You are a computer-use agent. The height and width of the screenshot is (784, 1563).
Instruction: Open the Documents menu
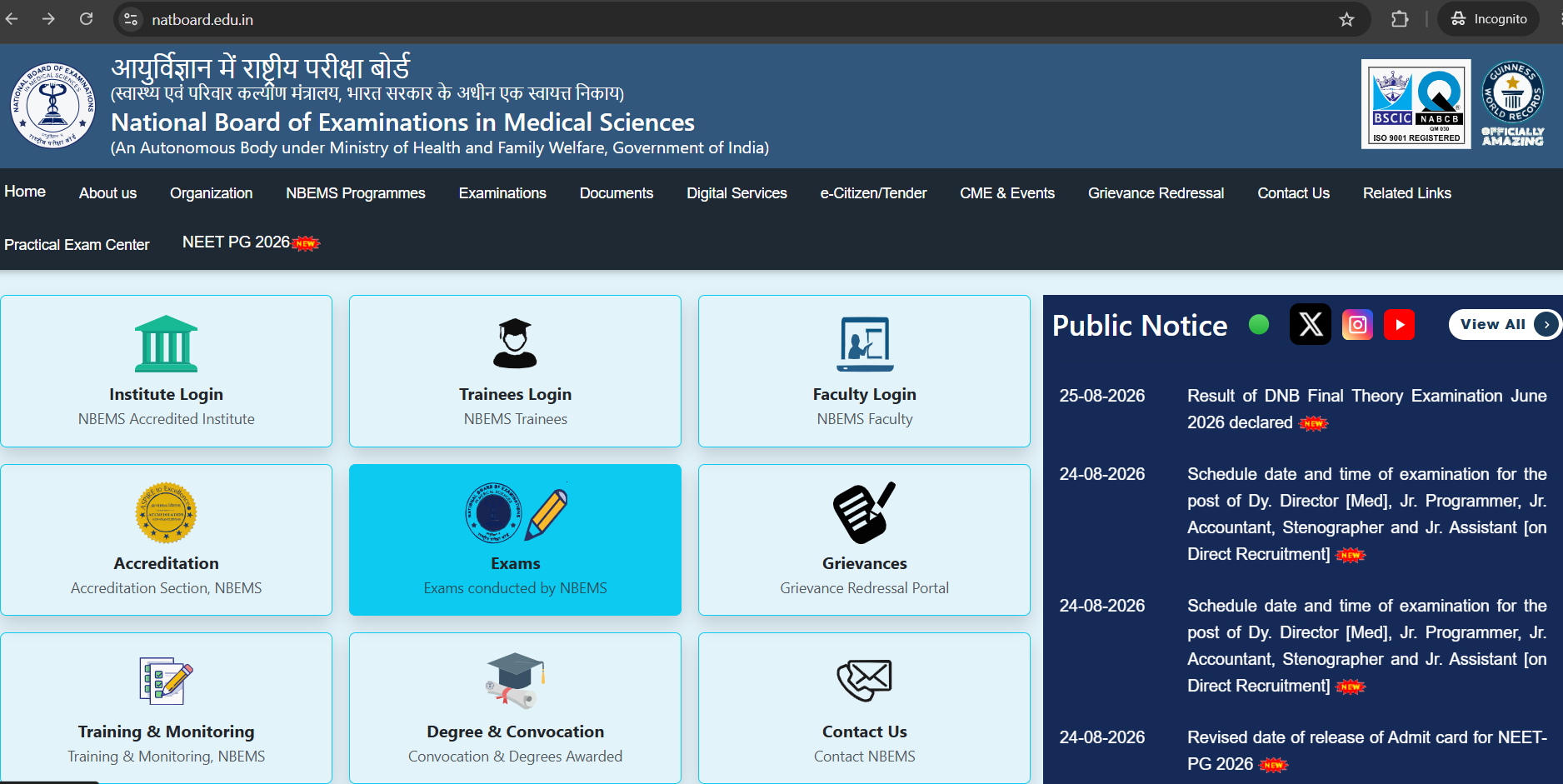[x=617, y=193]
